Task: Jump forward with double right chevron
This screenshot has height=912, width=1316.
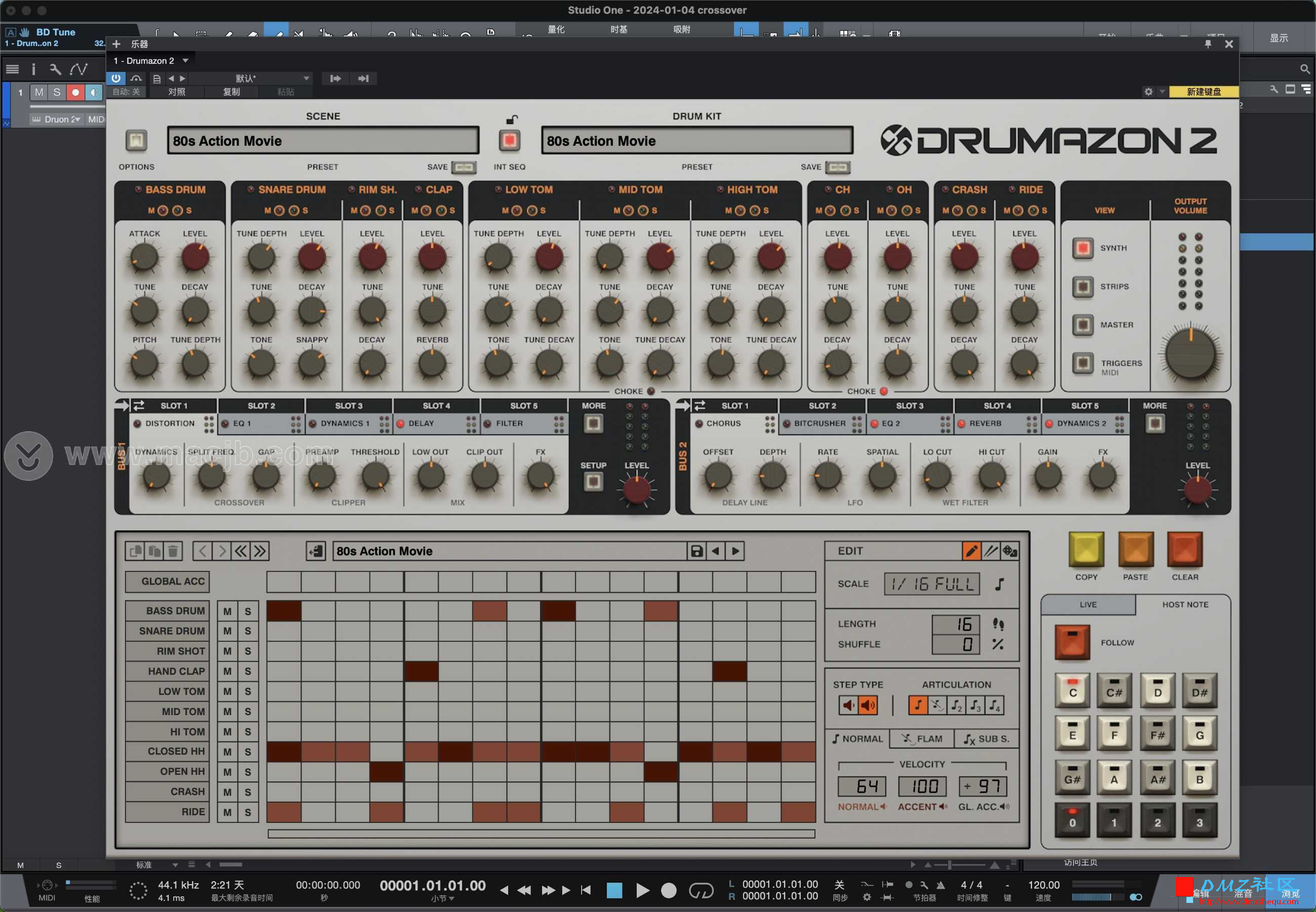Action: [x=260, y=551]
